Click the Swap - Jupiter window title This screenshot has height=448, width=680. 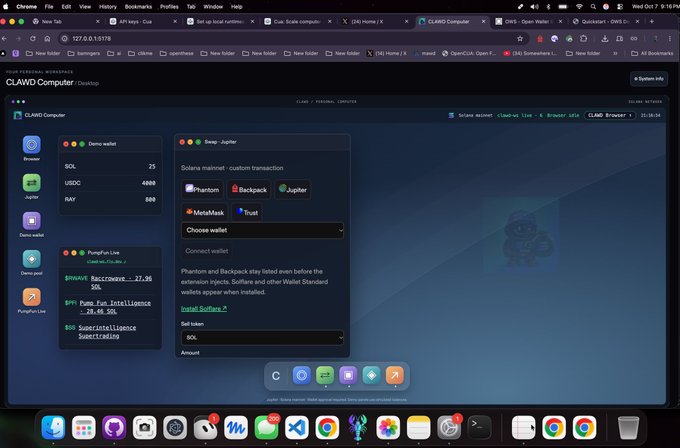click(x=220, y=142)
